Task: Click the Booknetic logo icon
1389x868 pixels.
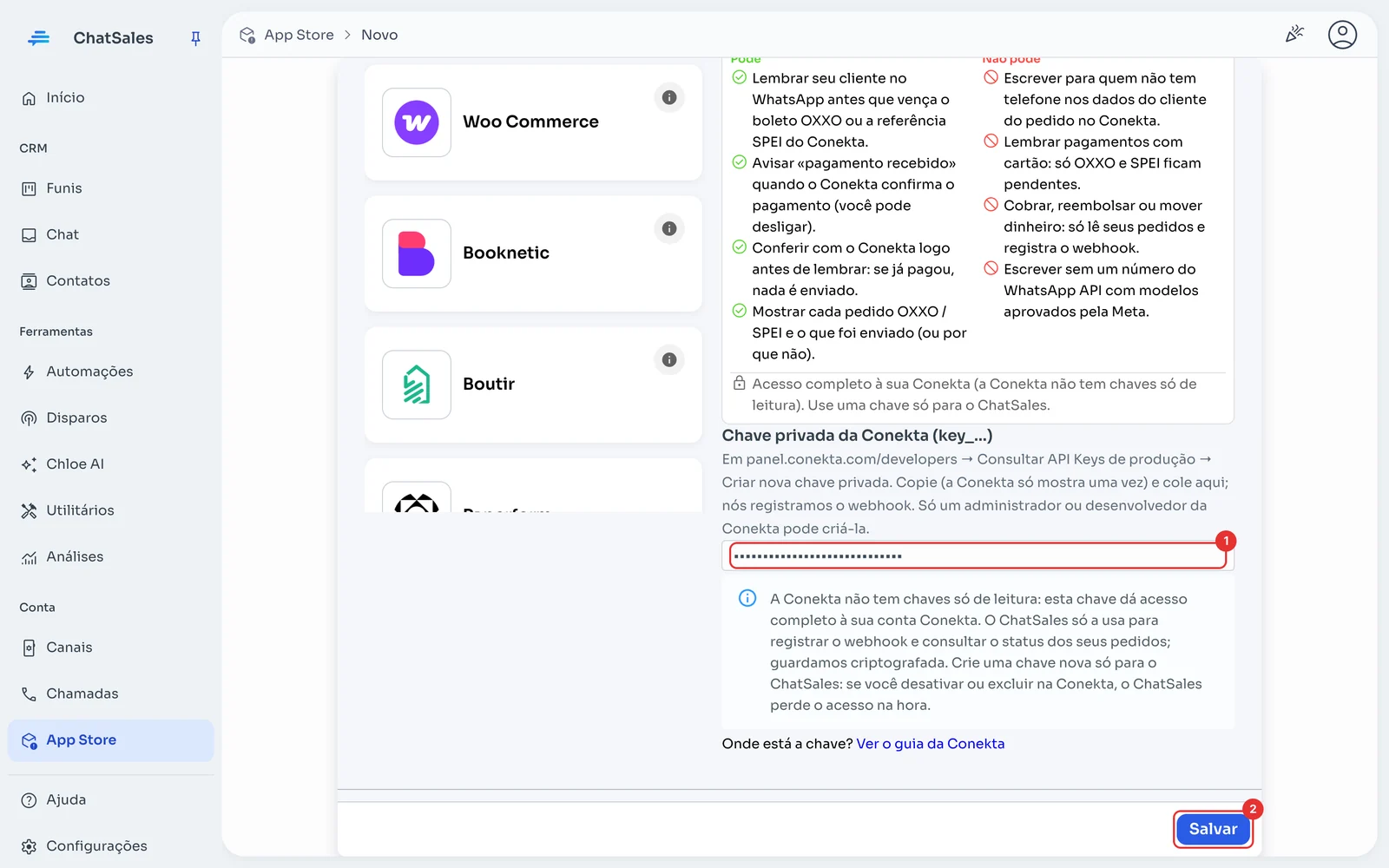Action: click(417, 253)
